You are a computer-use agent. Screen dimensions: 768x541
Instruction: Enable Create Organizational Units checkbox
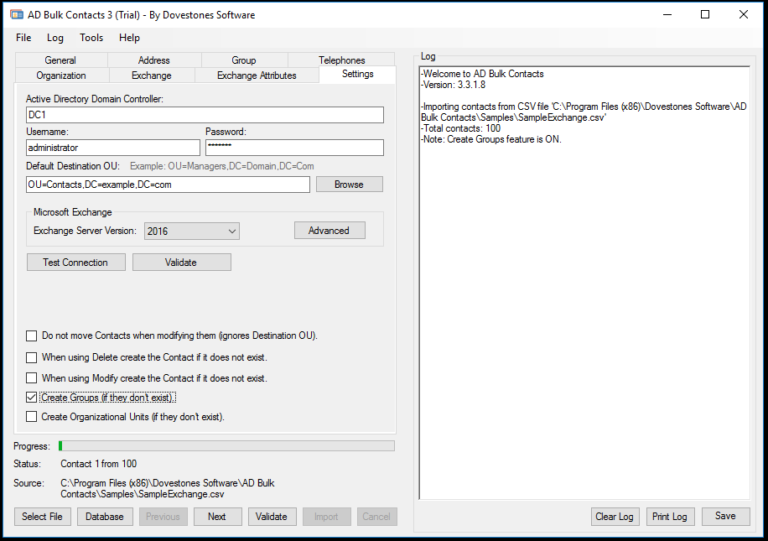point(31,417)
